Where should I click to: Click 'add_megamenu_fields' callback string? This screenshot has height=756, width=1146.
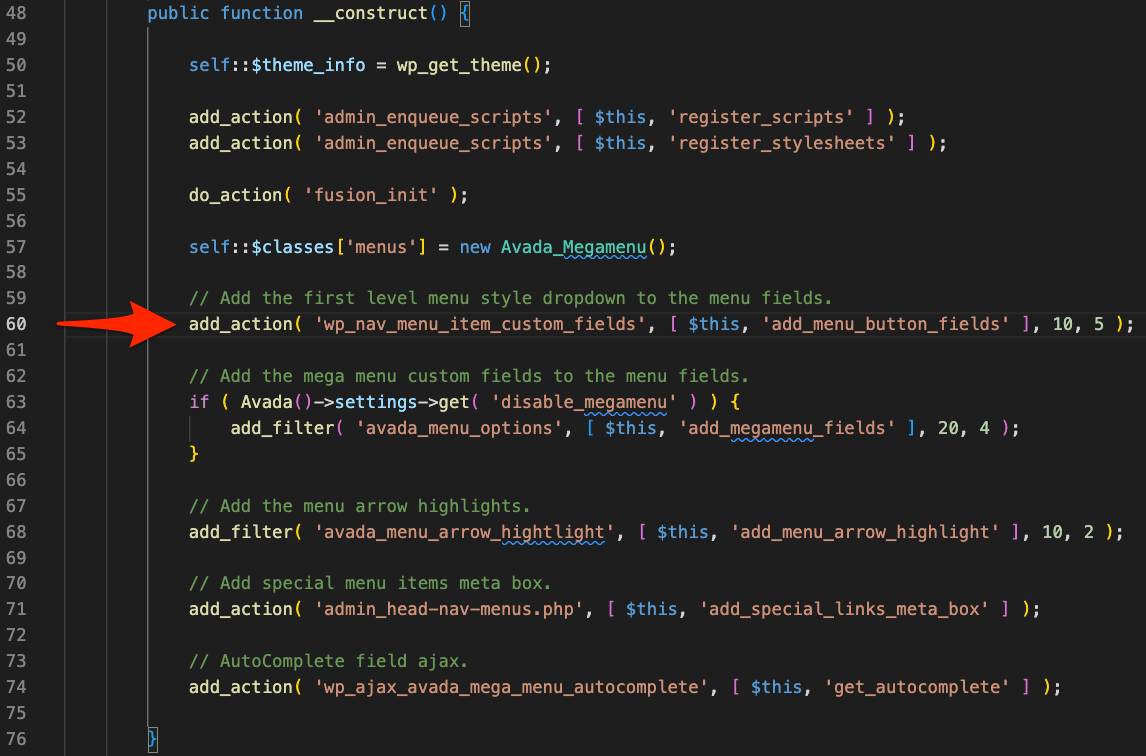click(786, 428)
